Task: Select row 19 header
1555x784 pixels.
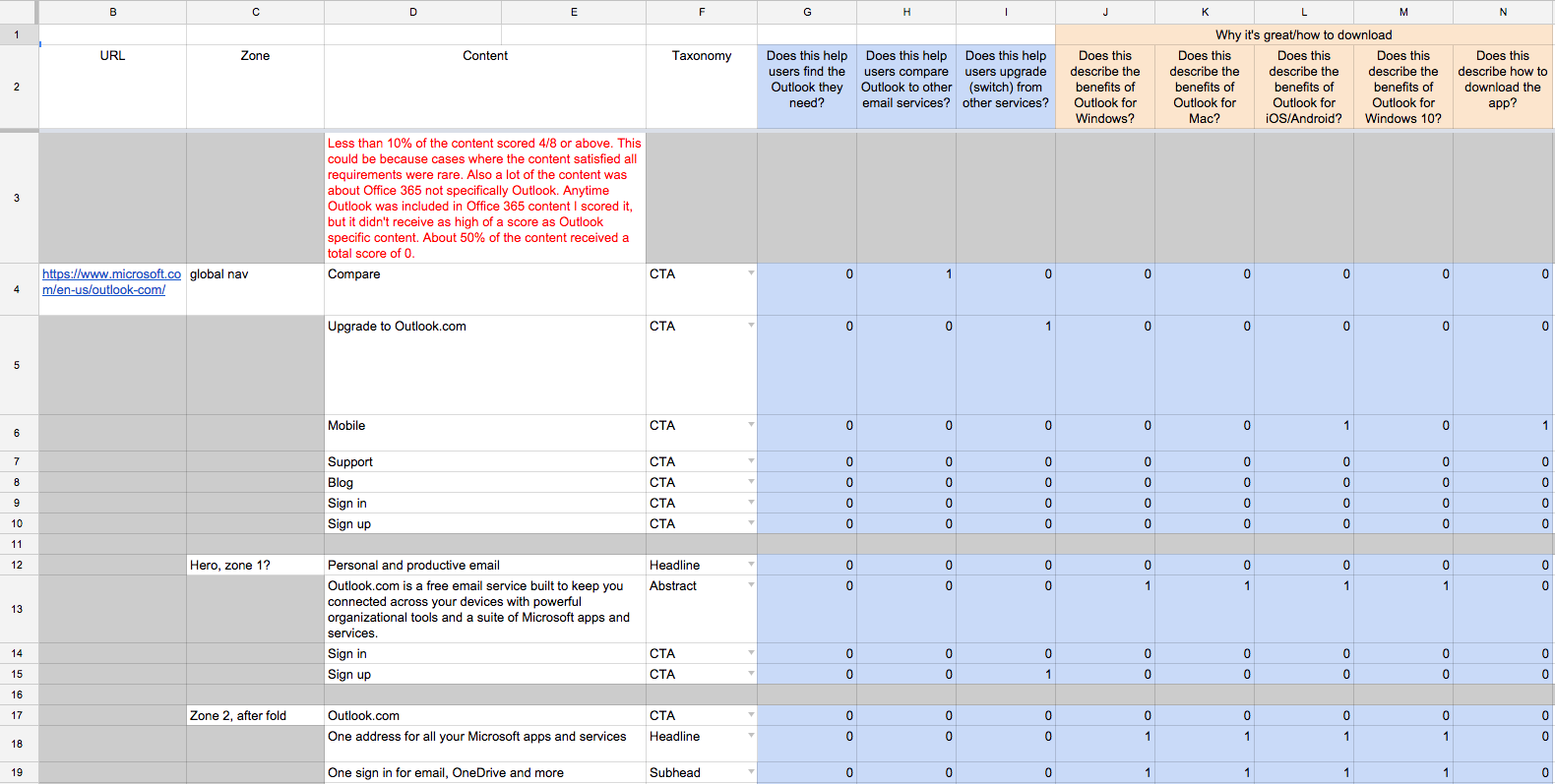Action: point(17,772)
